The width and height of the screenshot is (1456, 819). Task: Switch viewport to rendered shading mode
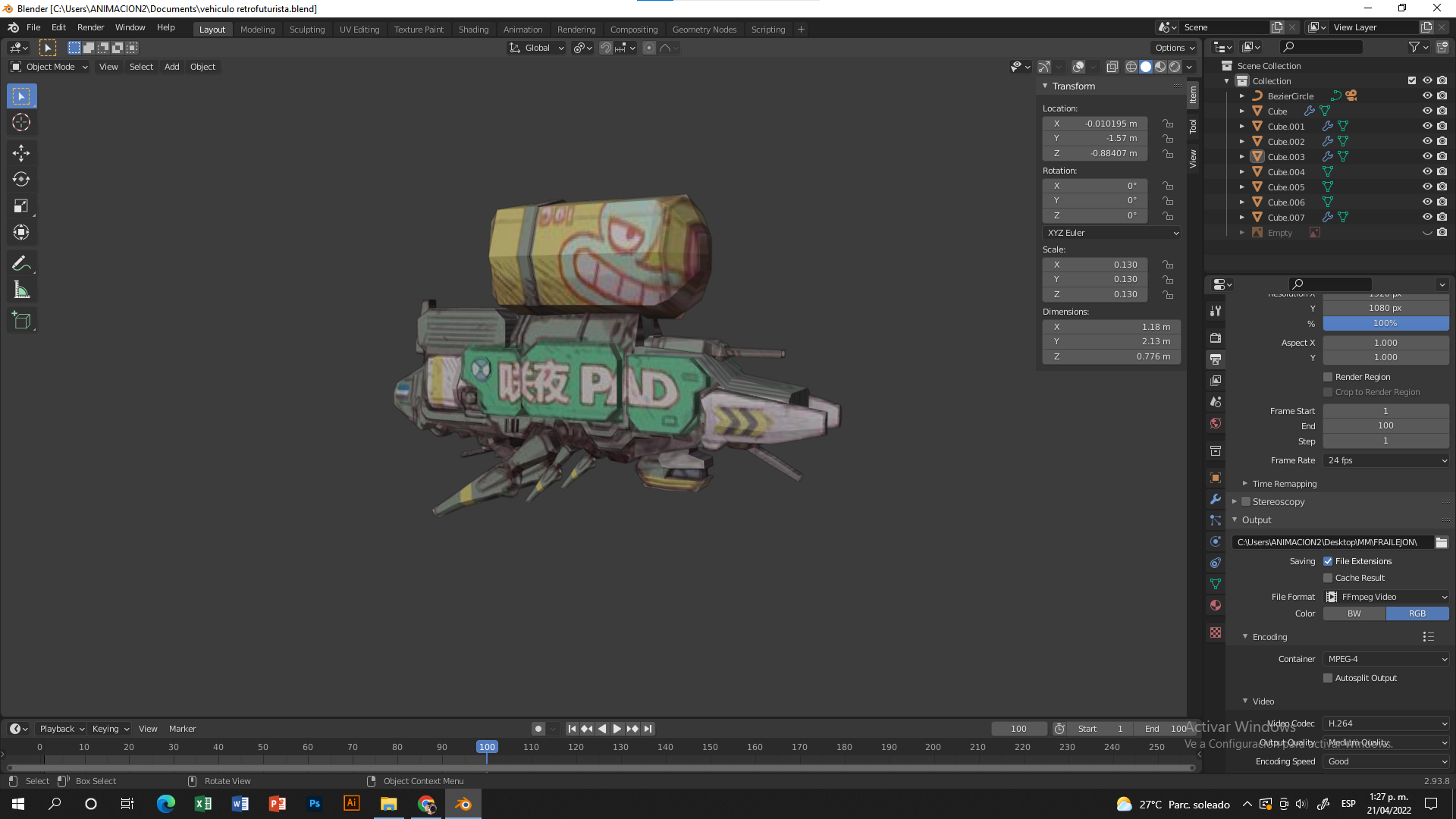tap(1175, 67)
